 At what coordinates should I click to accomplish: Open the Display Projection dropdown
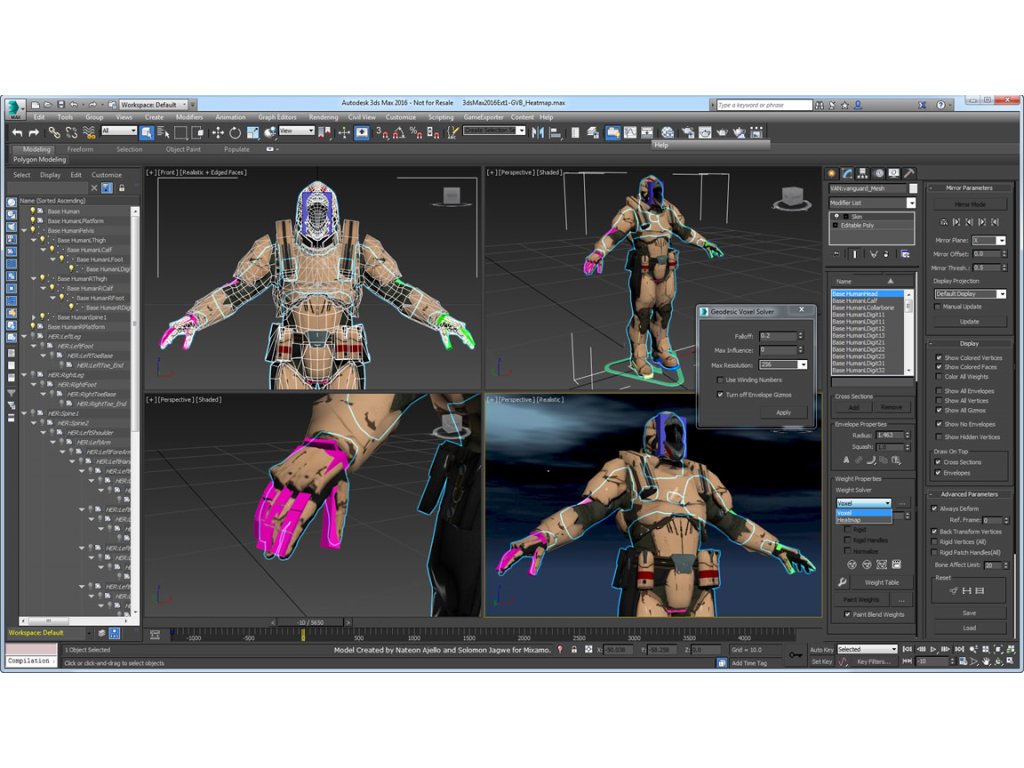click(x=970, y=294)
